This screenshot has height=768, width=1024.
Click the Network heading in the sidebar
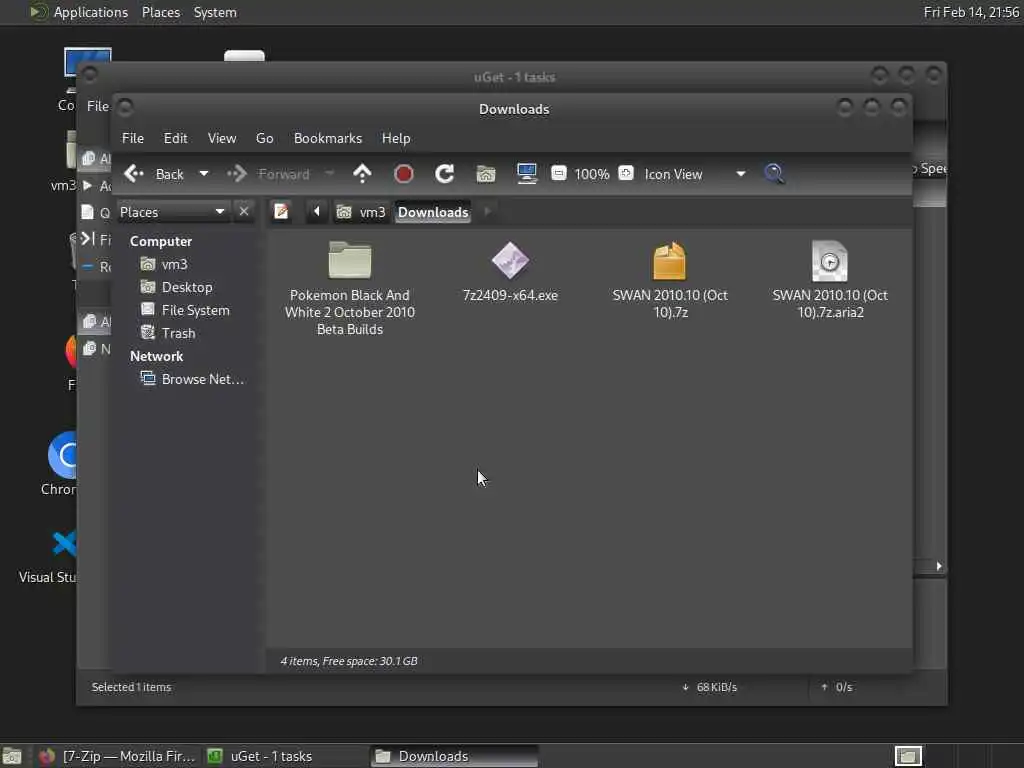point(156,356)
